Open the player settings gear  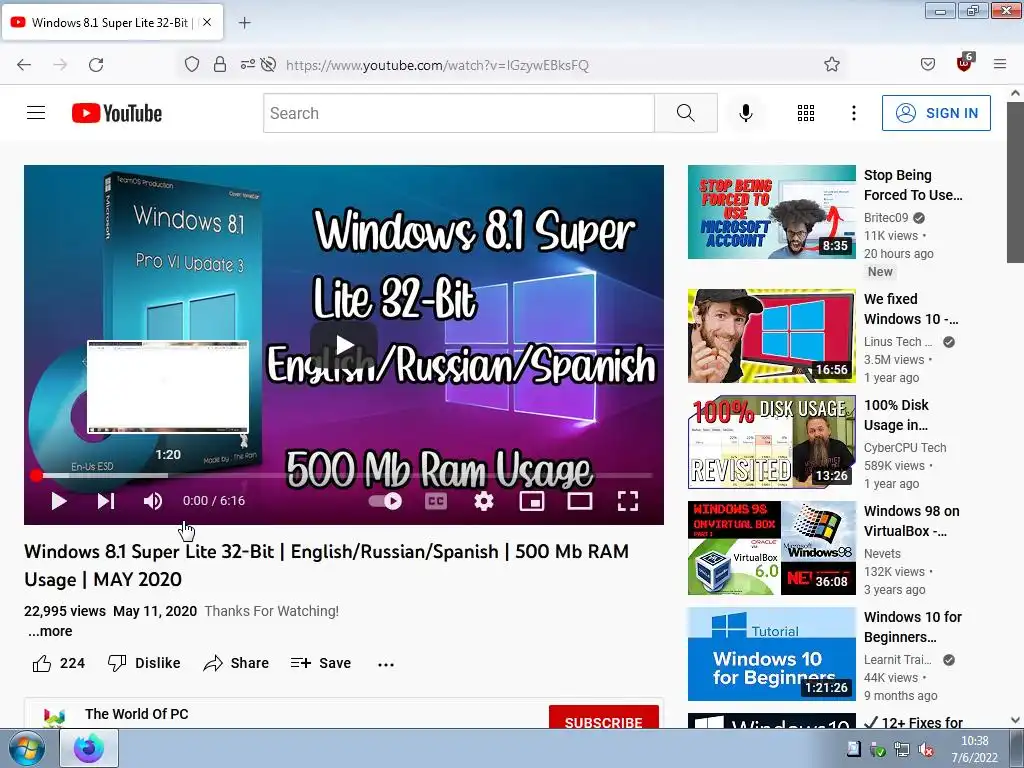[484, 501]
